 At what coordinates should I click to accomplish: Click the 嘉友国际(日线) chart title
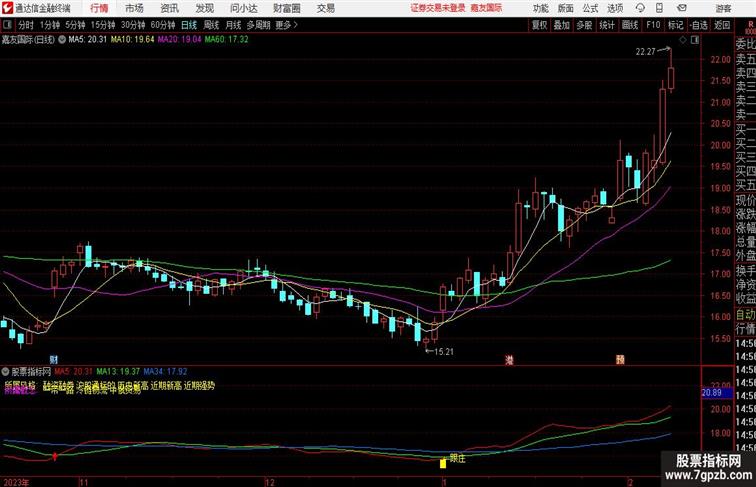[x=28, y=40]
